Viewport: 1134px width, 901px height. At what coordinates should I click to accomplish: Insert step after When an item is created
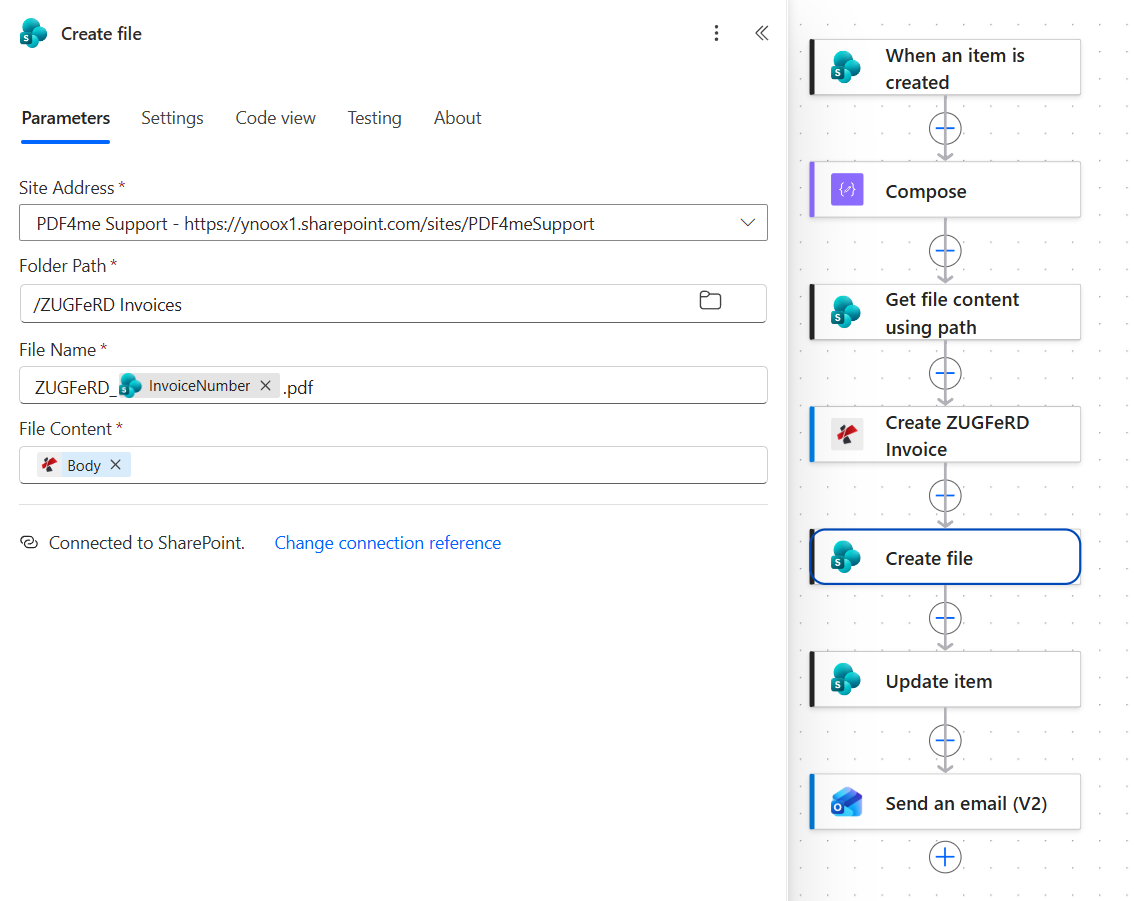(x=945, y=129)
